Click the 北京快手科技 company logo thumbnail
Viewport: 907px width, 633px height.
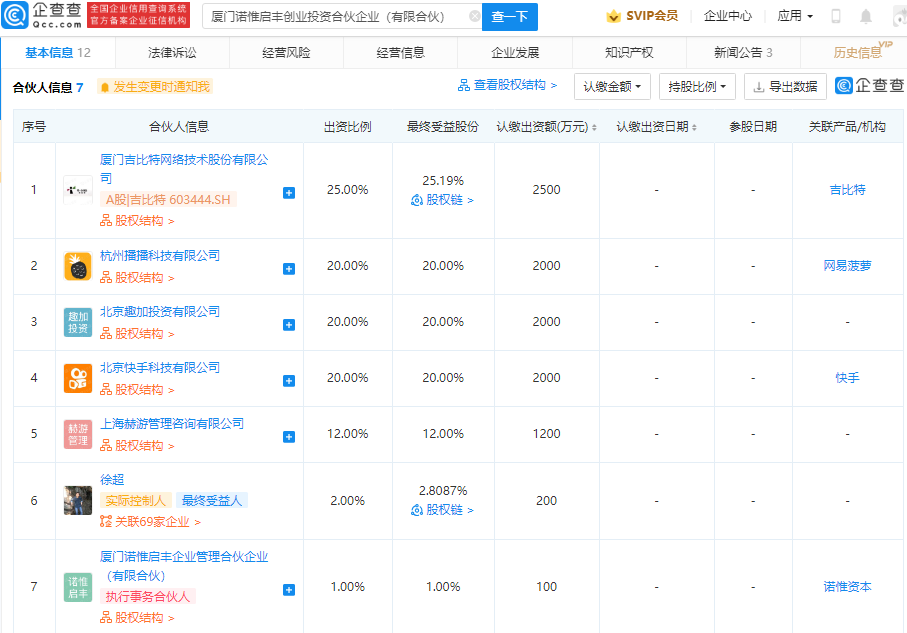[x=77, y=380]
